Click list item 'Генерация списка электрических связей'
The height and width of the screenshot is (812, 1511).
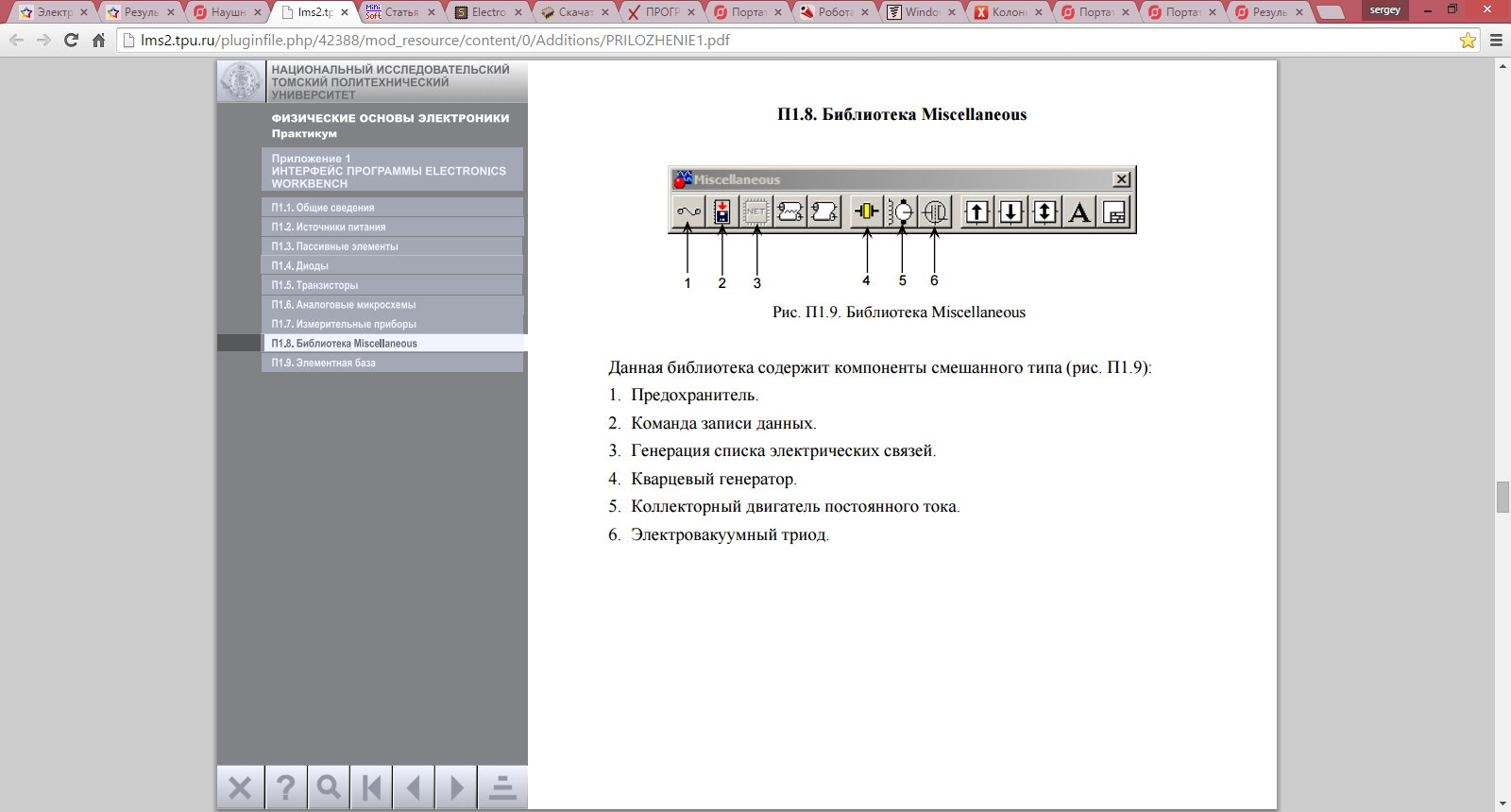pos(783,450)
